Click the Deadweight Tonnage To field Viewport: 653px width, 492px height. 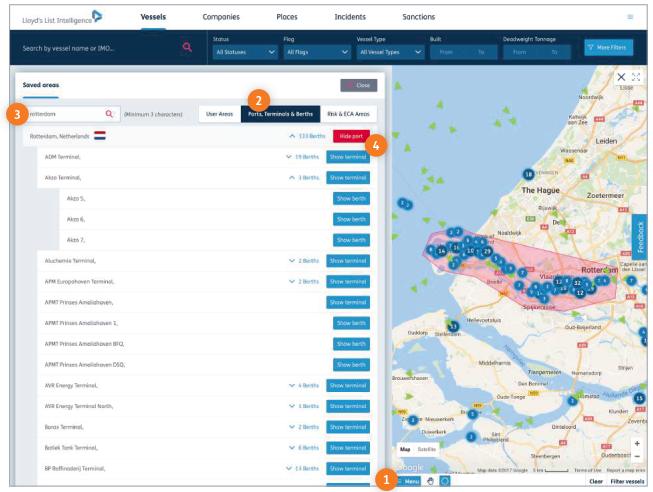554,52
